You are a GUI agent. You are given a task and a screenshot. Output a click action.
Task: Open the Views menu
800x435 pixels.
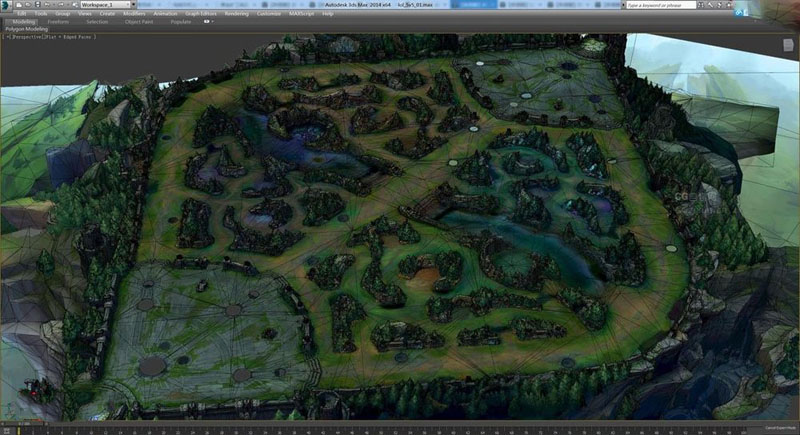coord(85,14)
